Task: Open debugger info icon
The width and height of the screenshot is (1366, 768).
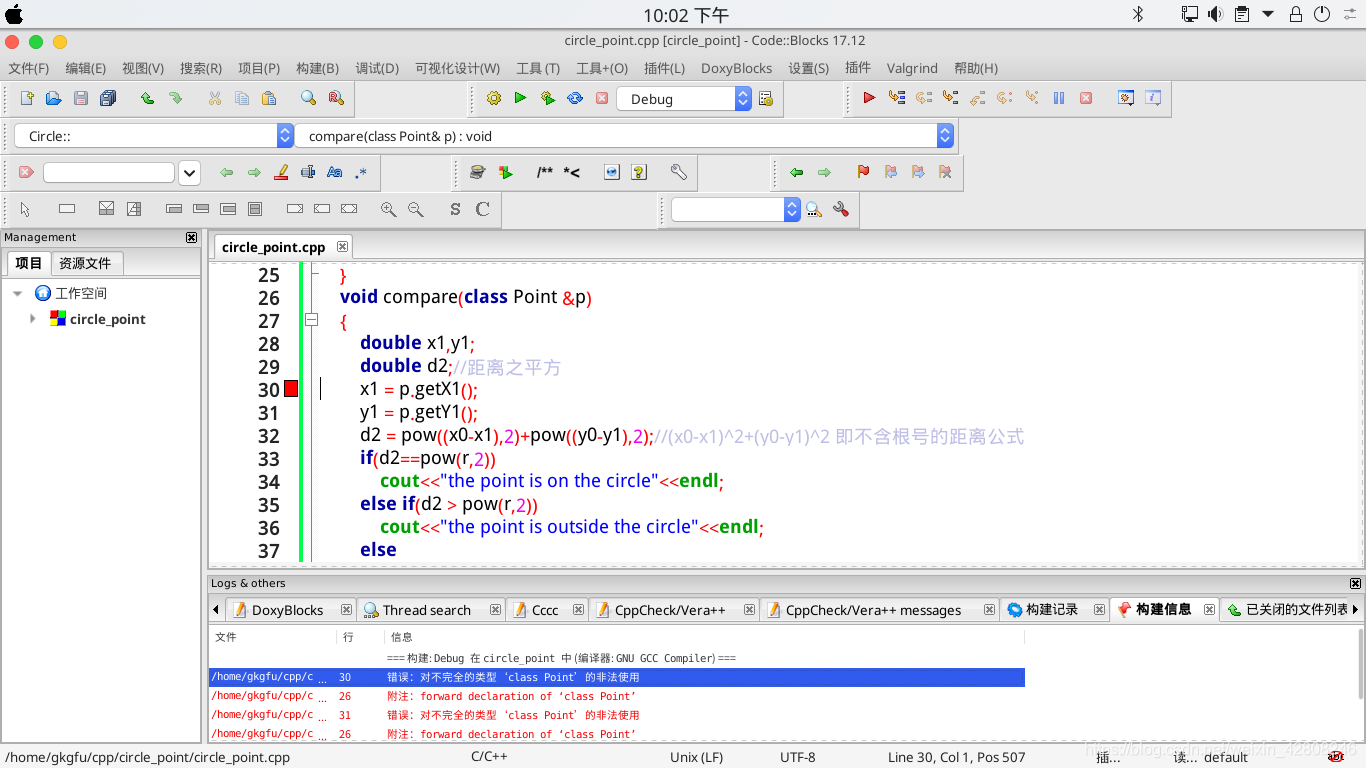Action: (1153, 98)
